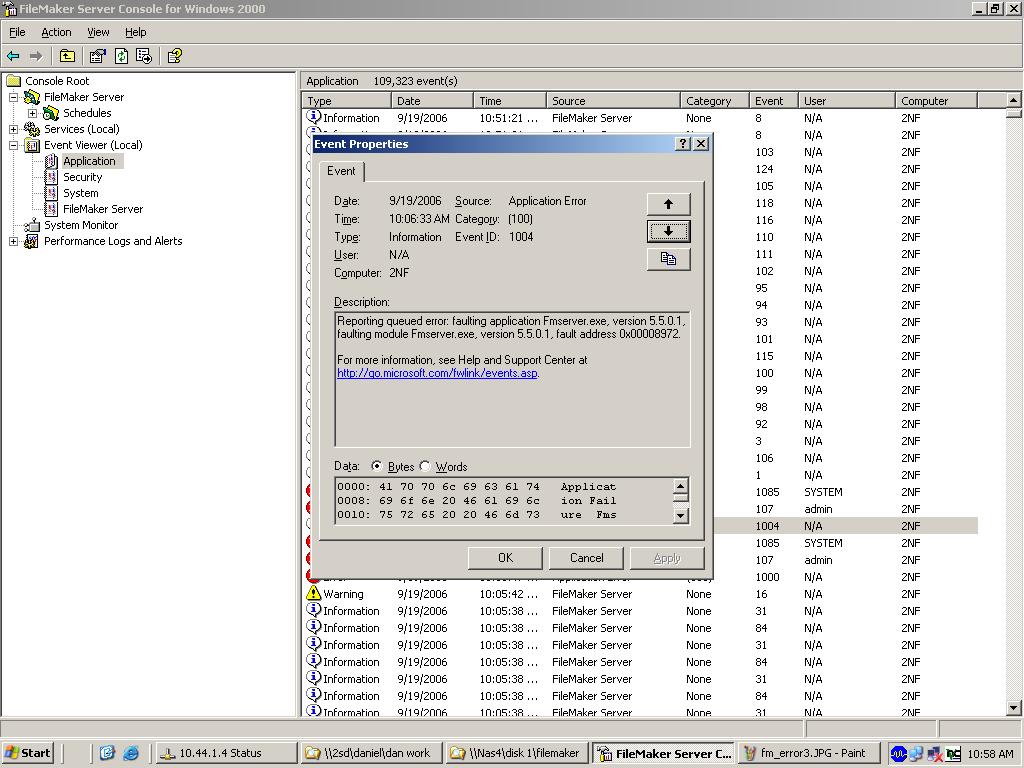Switch to 10.44.1.4 Status taskbar button
The width and height of the screenshot is (1024, 768).
coord(225,753)
